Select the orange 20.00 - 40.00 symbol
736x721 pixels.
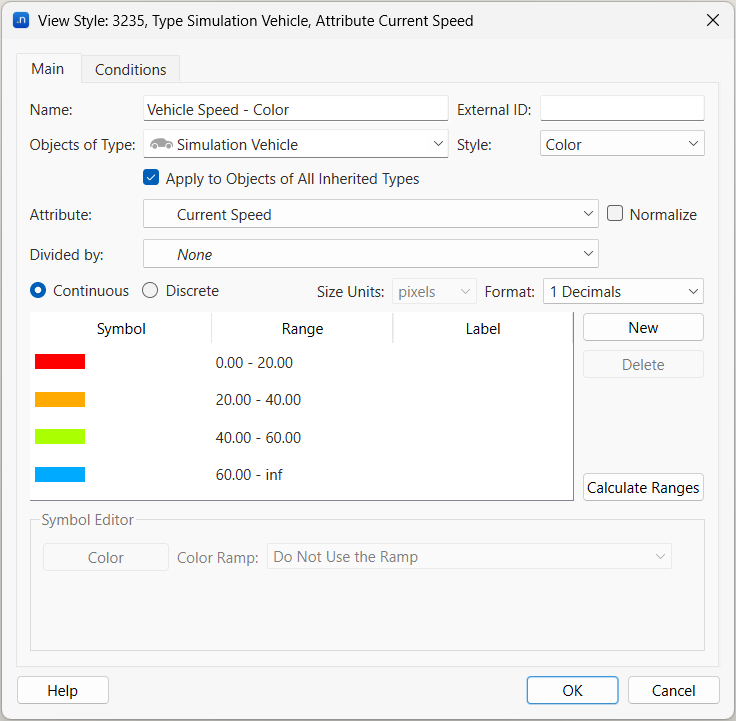[60, 400]
